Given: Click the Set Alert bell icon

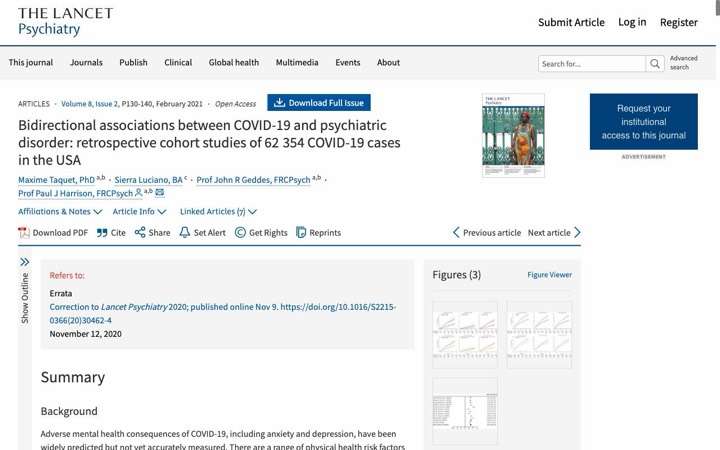Looking at the screenshot, I should pyautogui.click(x=185, y=232).
